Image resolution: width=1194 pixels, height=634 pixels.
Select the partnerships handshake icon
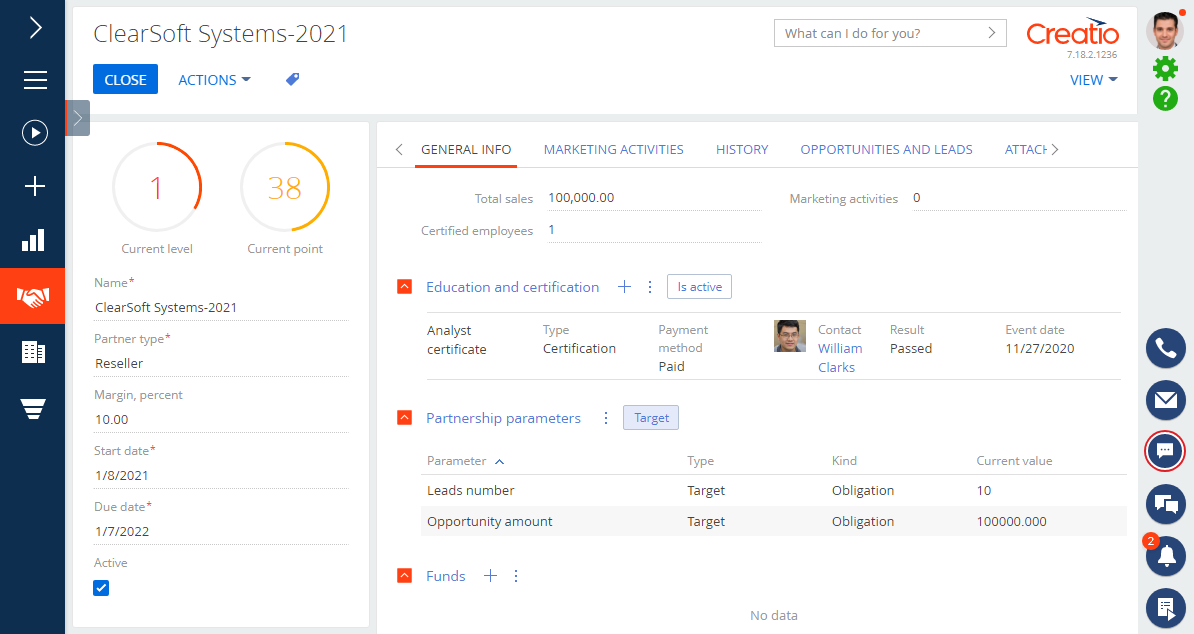(33, 296)
